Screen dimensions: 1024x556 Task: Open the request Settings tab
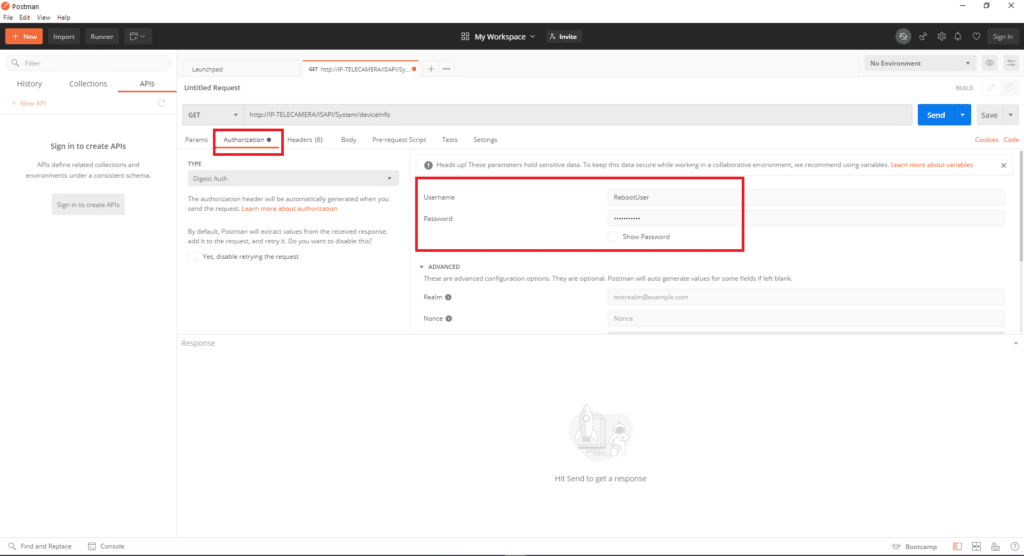485,140
